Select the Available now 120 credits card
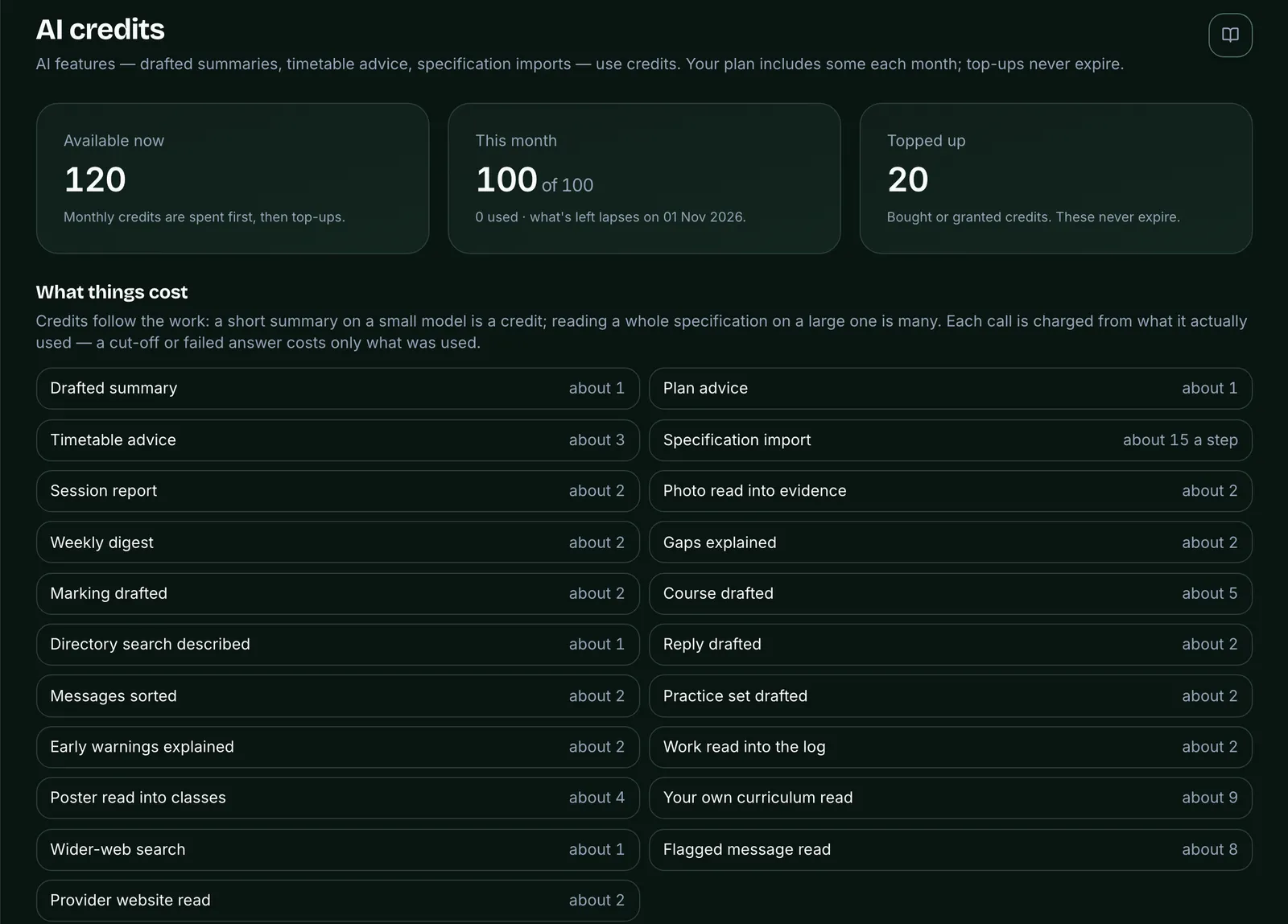This screenshot has height=924, width=1288. pyautogui.click(x=233, y=179)
